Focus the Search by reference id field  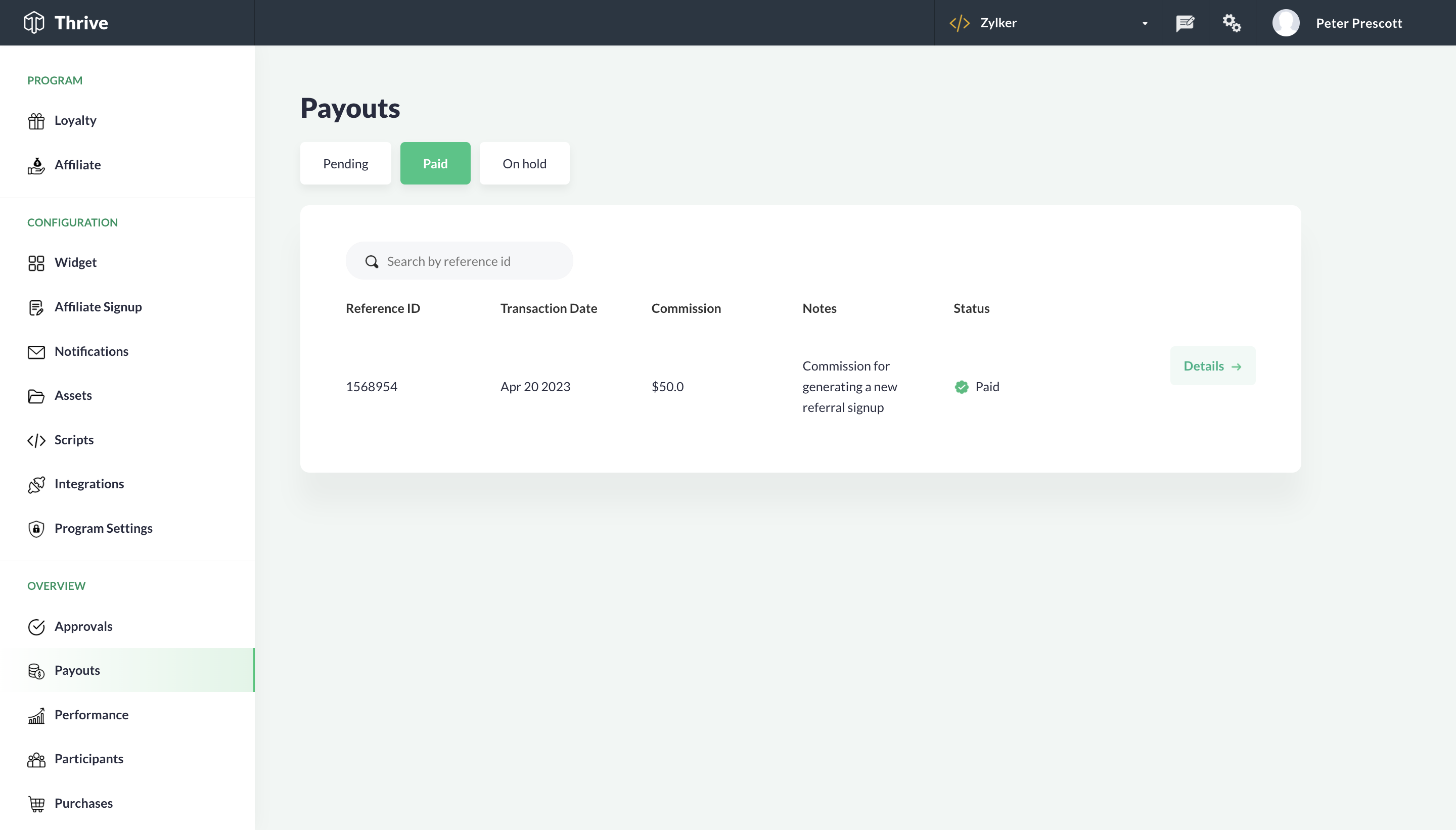468,261
